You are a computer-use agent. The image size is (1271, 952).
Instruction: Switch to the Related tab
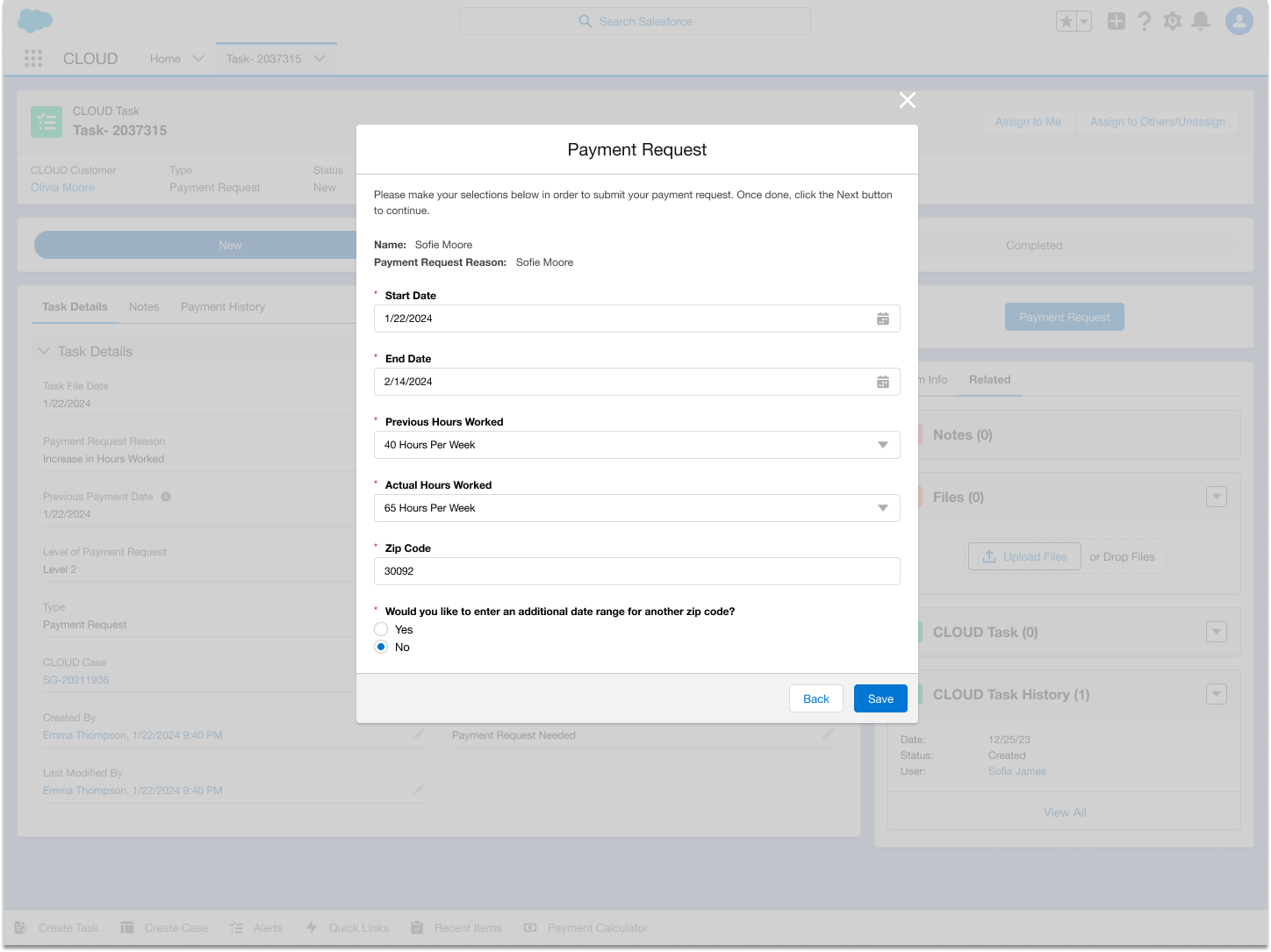(x=990, y=380)
